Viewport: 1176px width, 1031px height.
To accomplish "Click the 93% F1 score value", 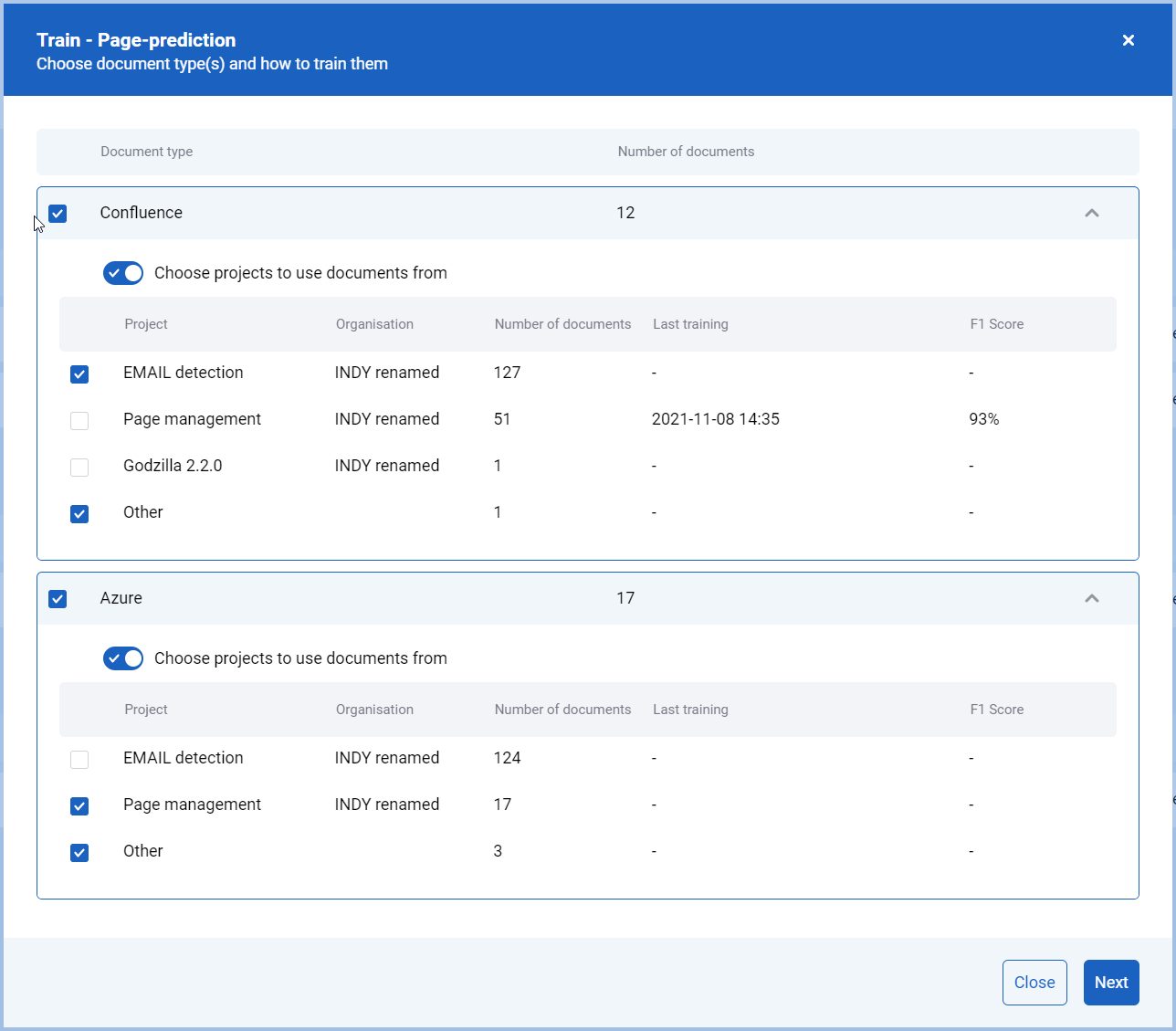I will pos(984,419).
